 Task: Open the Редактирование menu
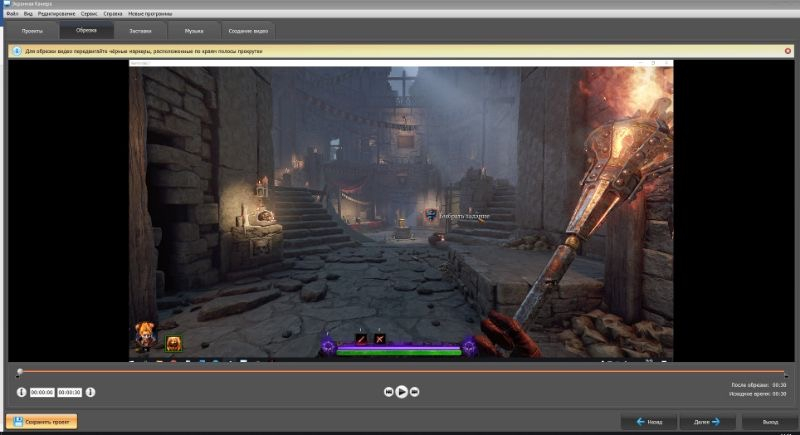point(56,14)
